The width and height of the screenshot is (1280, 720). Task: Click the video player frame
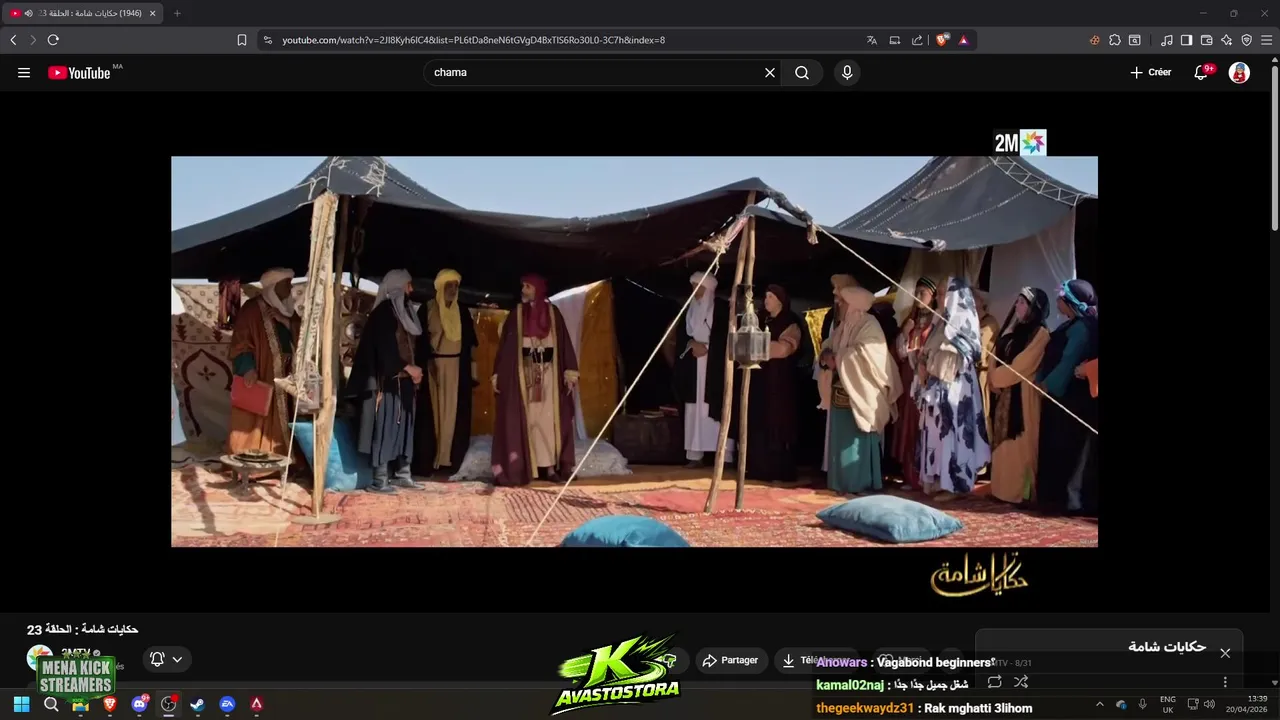[x=634, y=351]
